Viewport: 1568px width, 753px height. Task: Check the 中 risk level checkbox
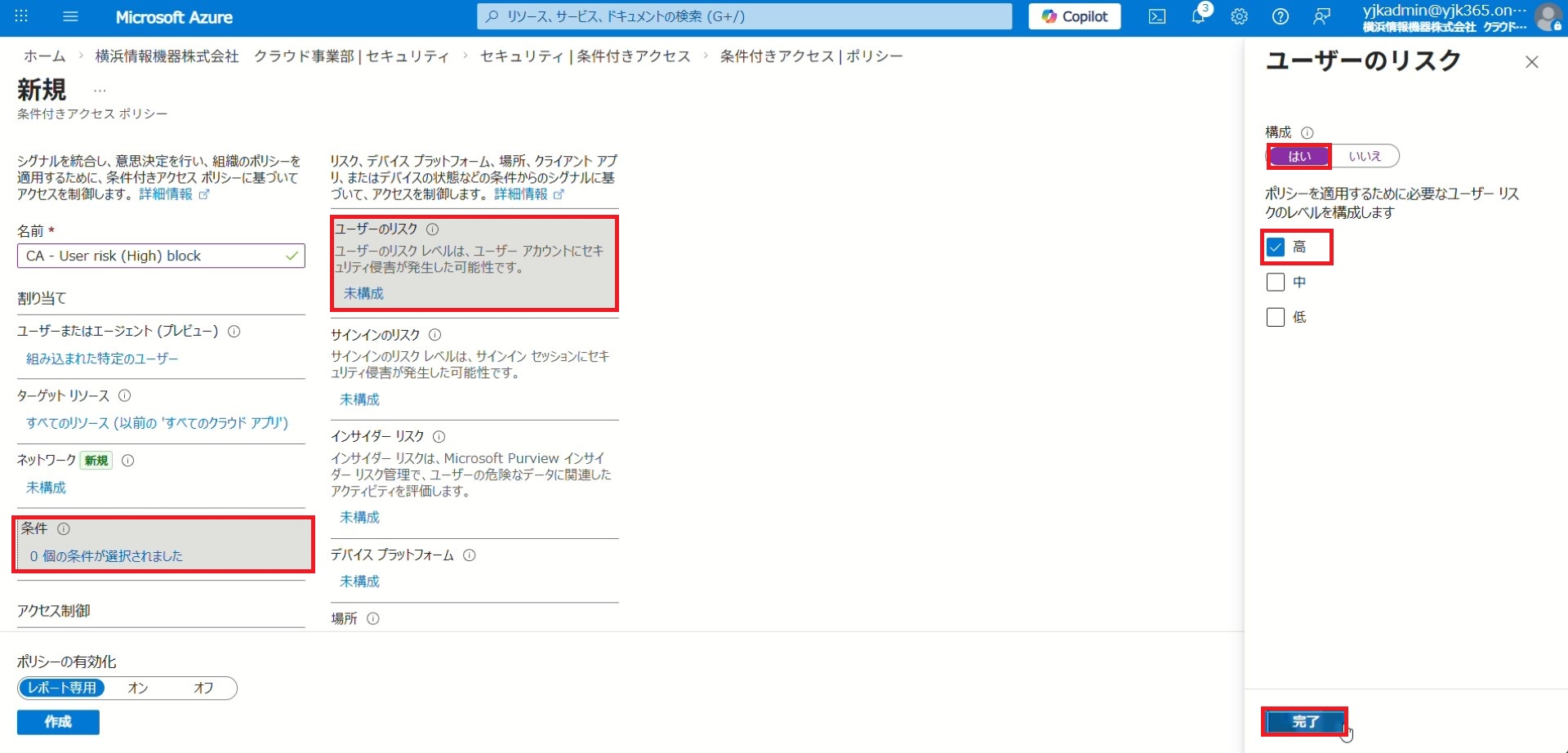tap(1276, 283)
